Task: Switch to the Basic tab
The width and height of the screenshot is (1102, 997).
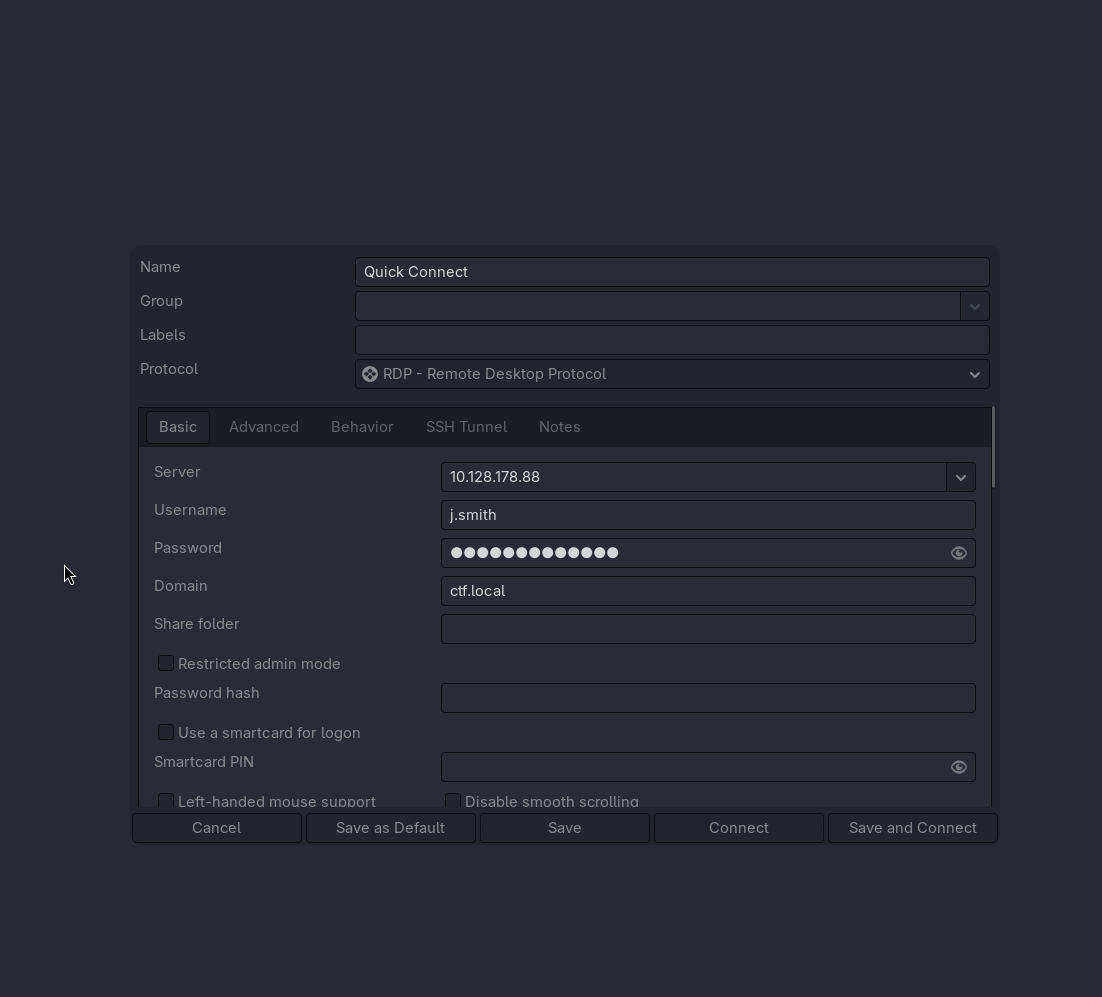Action: pyautogui.click(x=178, y=427)
